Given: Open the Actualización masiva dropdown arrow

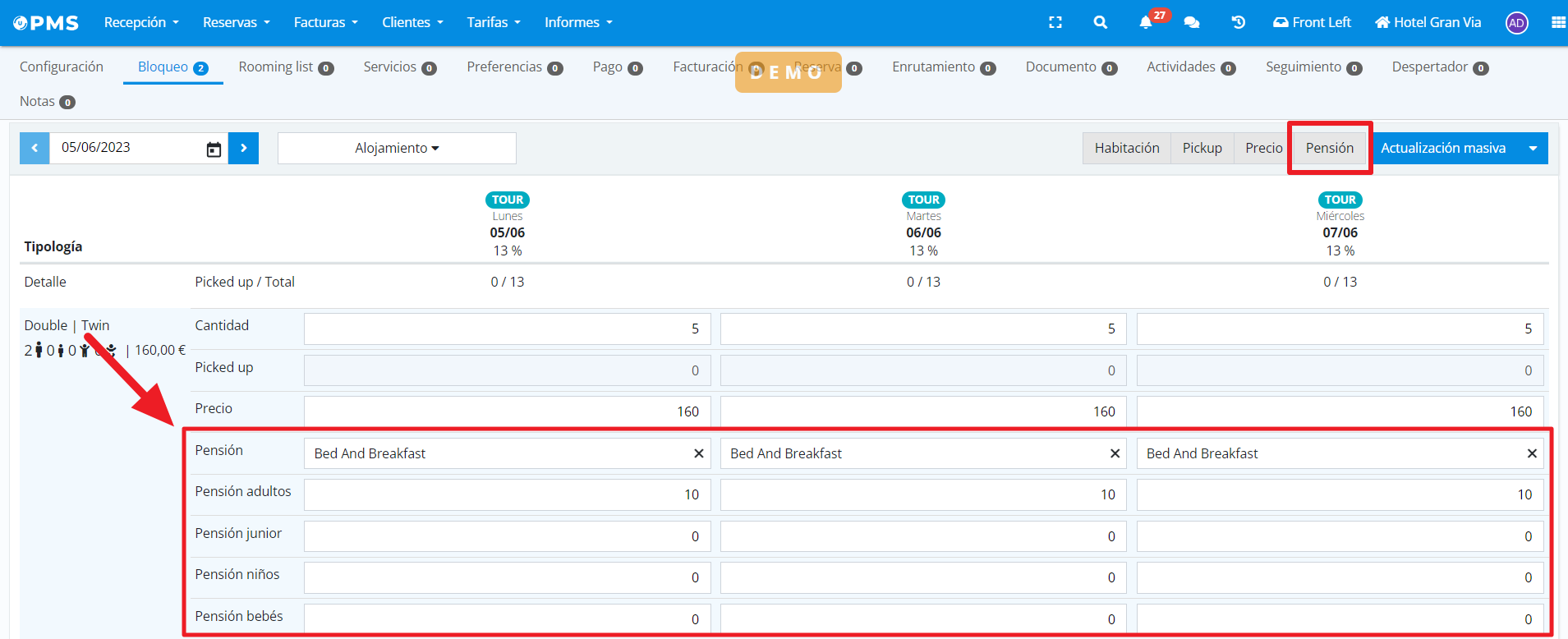Looking at the screenshot, I should point(1533,149).
